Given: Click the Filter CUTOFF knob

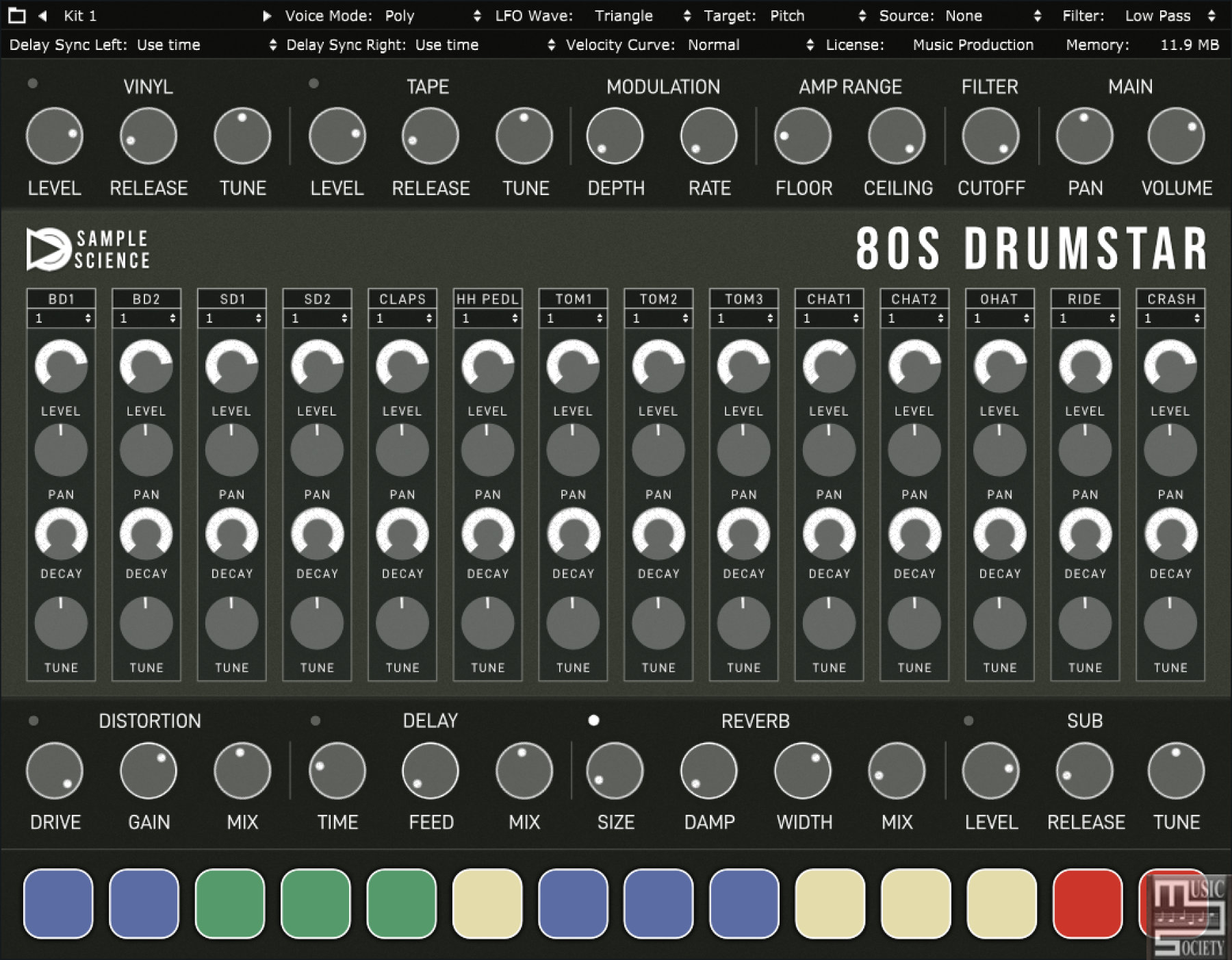Looking at the screenshot, I should pos(990,136).
